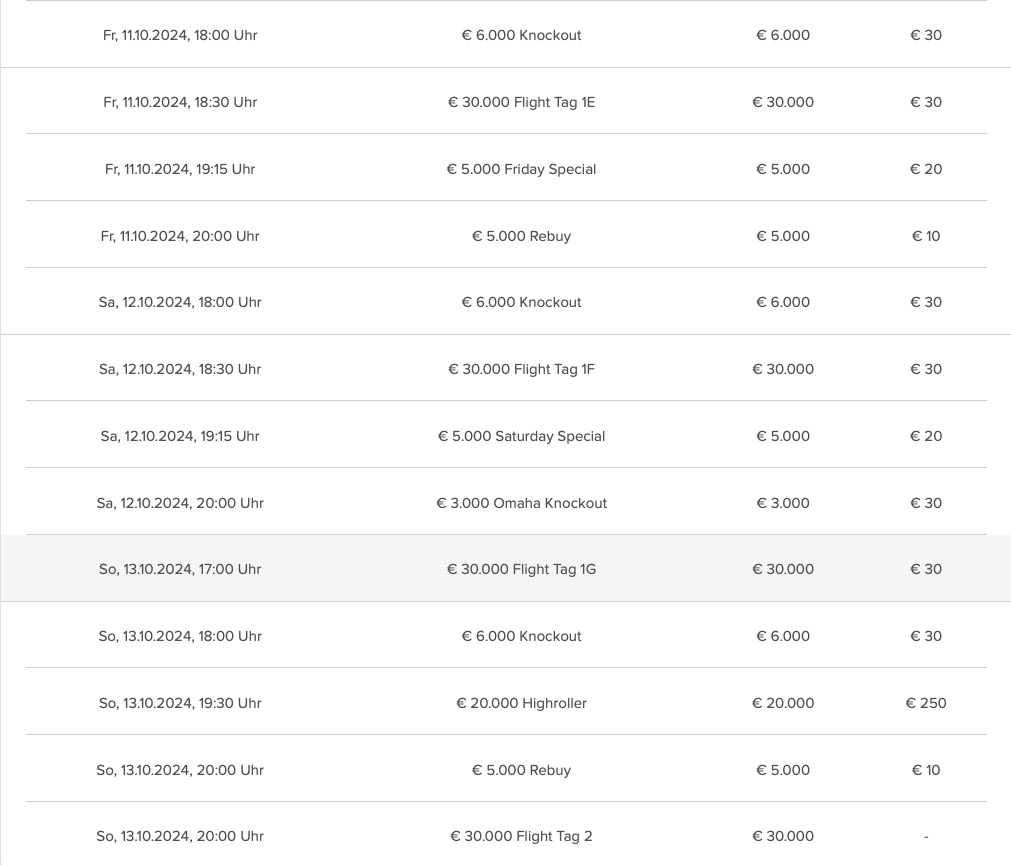Select the € 20.000 guarantee amount cell

coord(783,703)
